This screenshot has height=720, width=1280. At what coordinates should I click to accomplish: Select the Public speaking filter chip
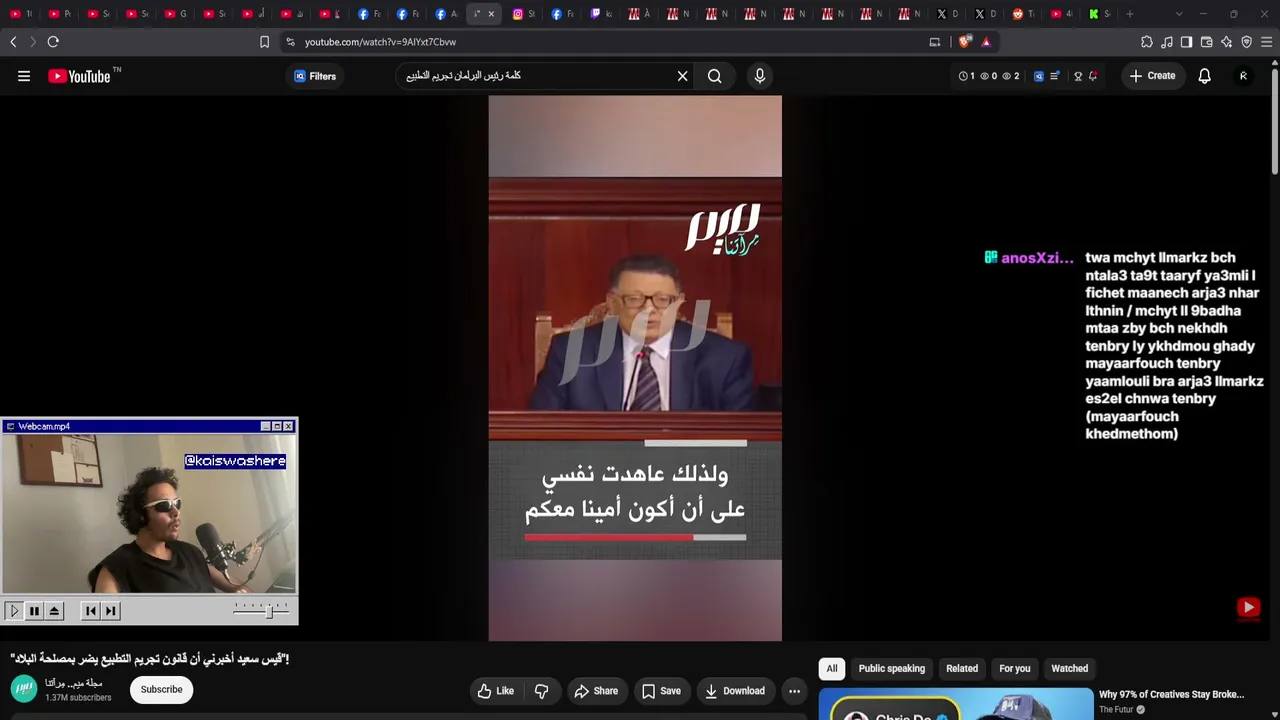coord(892,669)
